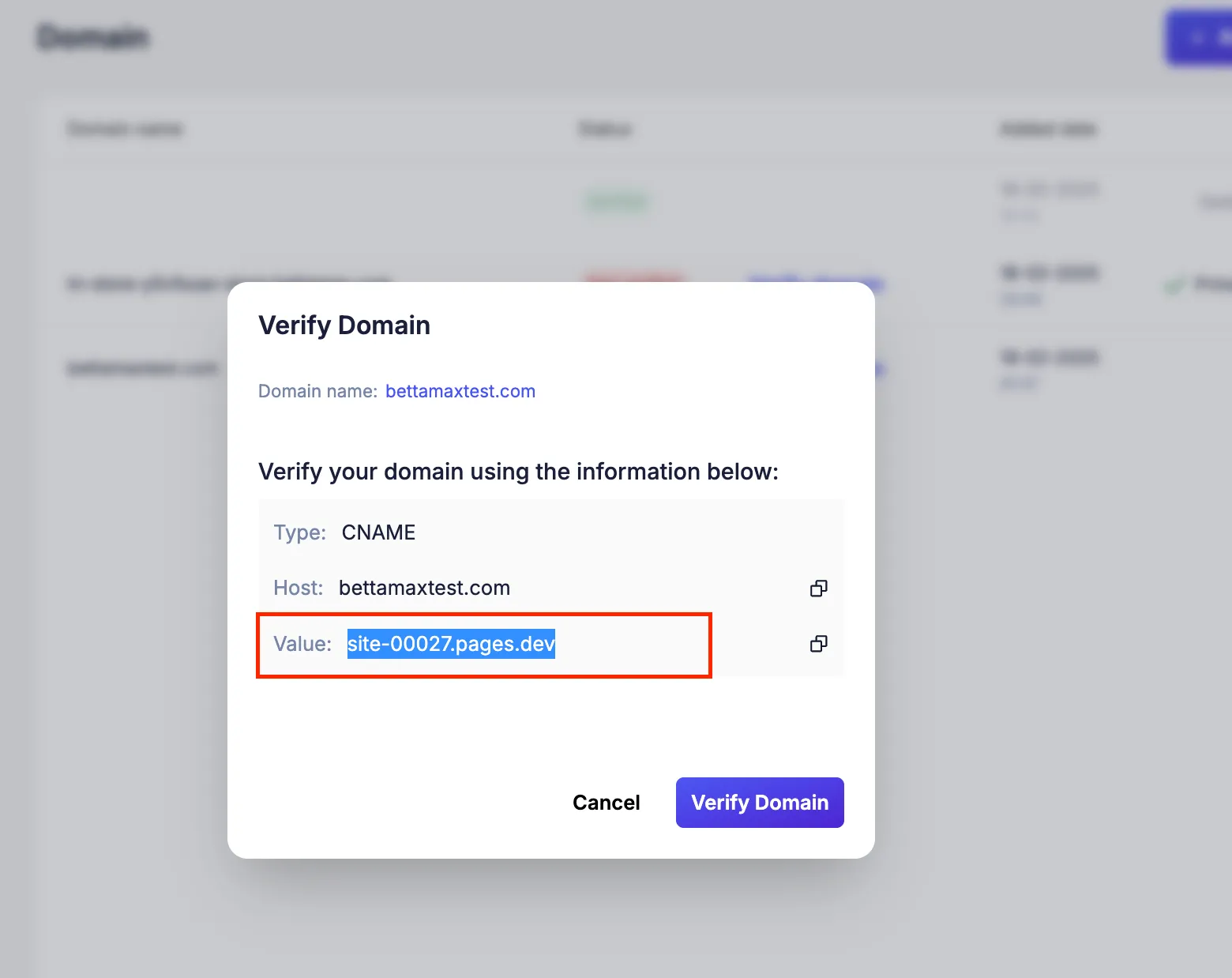Image resolution: width=1232 pixels, height=978 pixels.
Task: Click the "Verify your domain using" instruction text
Action: [x=518, y=472]
